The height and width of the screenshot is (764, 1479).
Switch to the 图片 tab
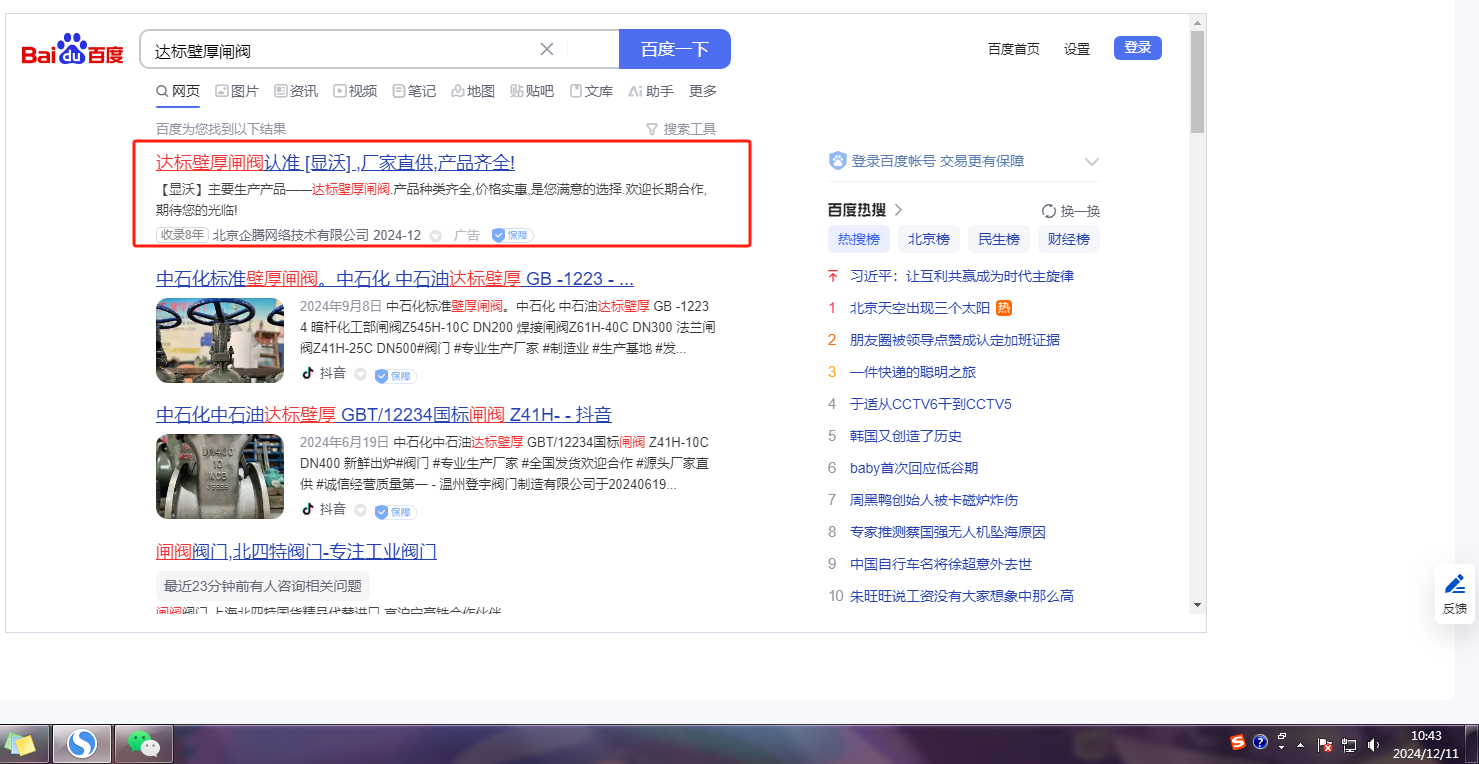pyautogui.click(x=237, y=91)
